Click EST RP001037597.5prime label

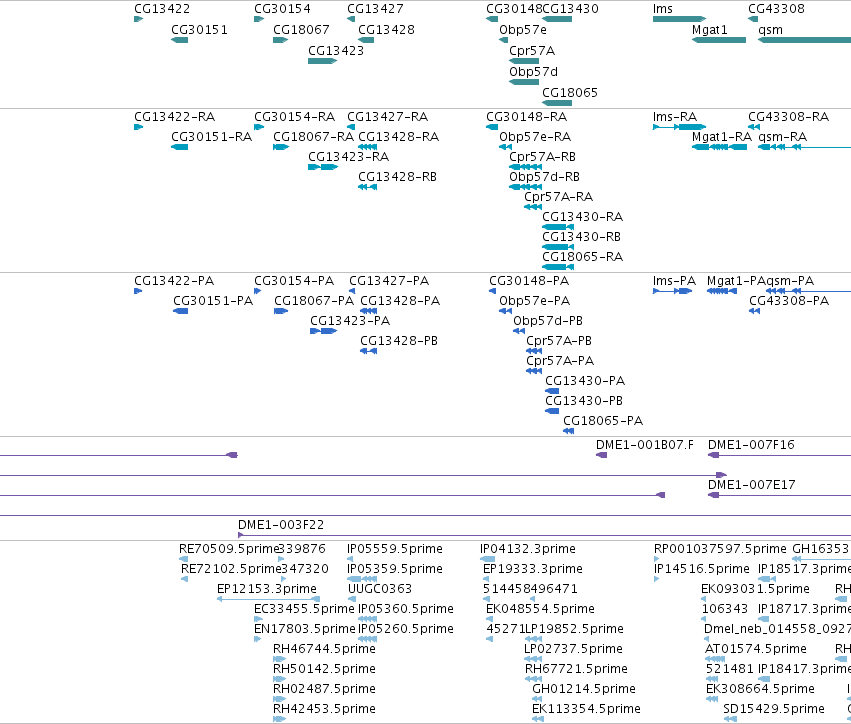point(720,549)
